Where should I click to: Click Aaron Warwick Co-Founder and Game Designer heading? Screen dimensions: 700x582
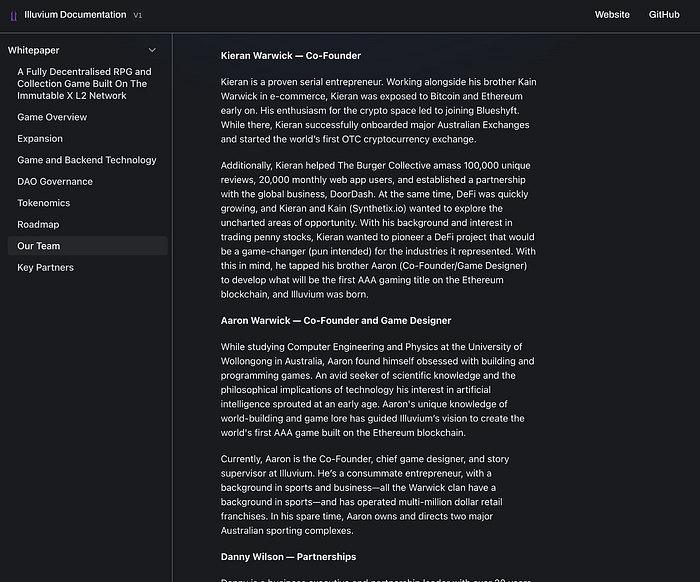(336, 320)
